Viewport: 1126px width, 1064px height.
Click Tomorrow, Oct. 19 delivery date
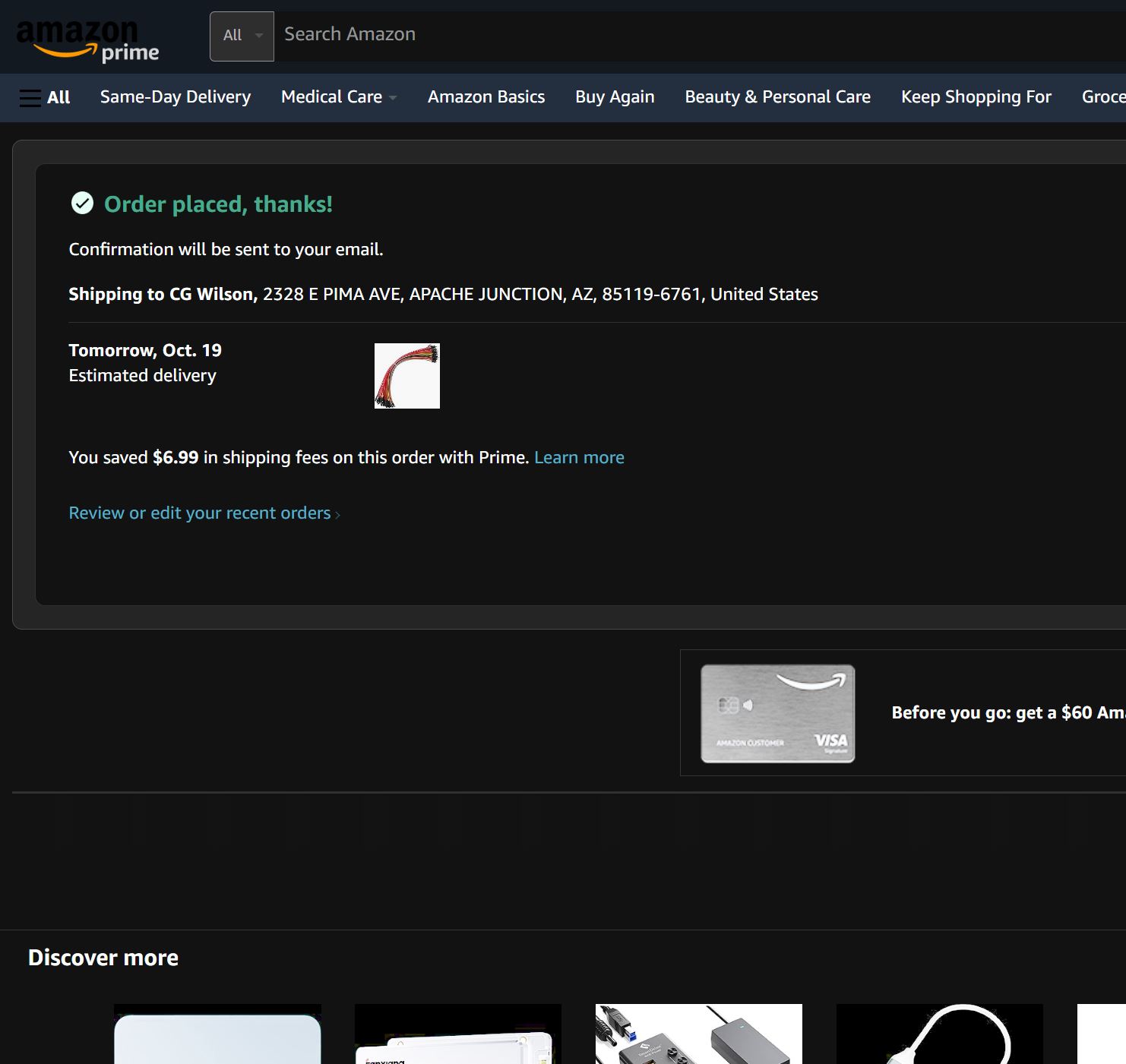coord(145,350)
